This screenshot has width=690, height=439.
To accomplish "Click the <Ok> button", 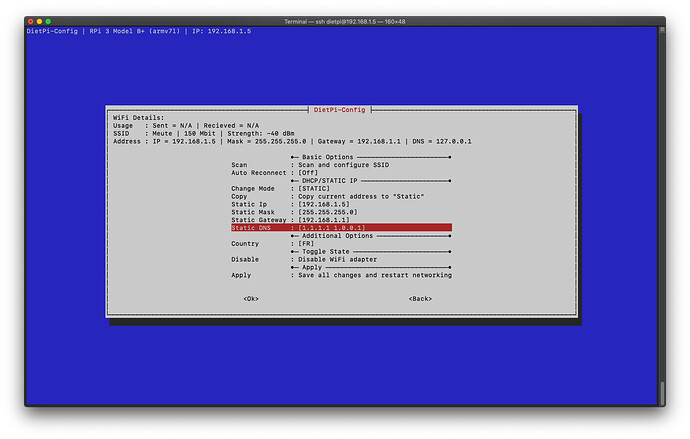I will coord(251,299).
